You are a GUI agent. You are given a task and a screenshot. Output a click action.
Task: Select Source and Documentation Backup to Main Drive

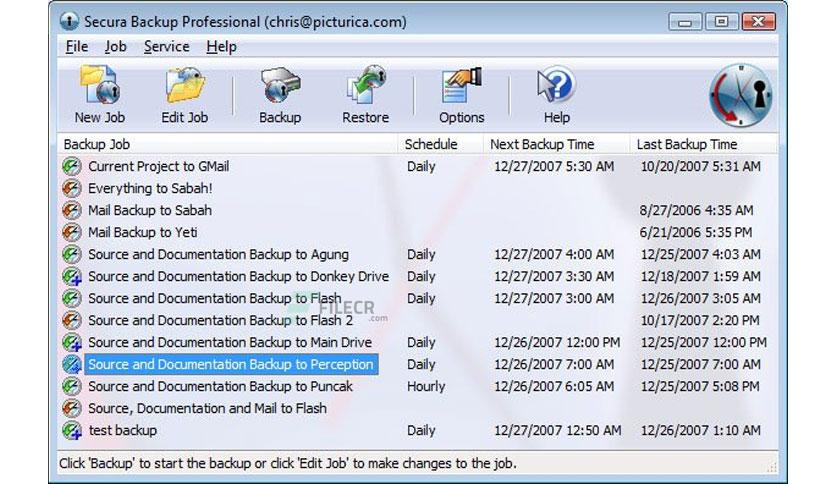pos(230,342)
